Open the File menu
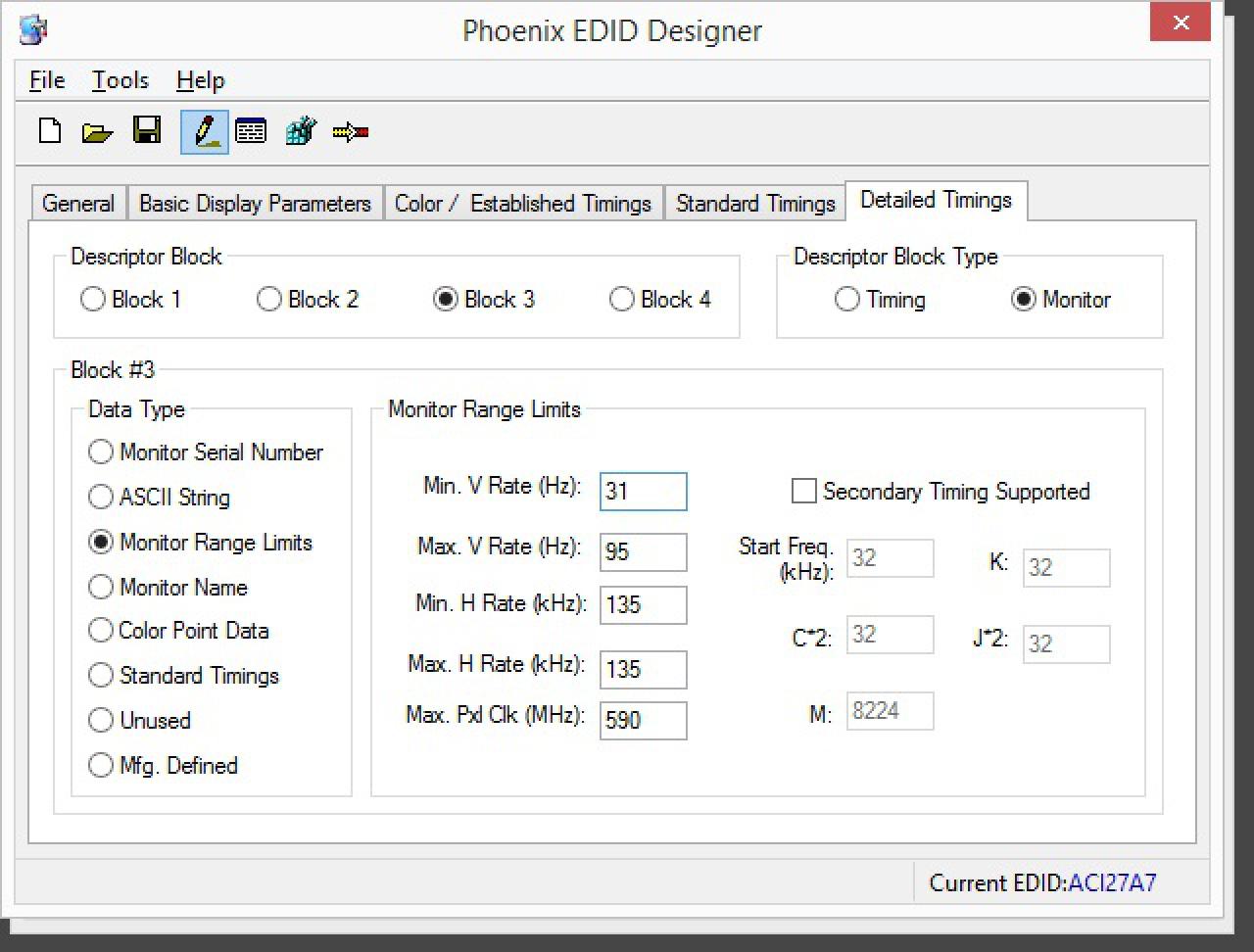This screenshot has height=952, width=1254. tap(47, 80)
